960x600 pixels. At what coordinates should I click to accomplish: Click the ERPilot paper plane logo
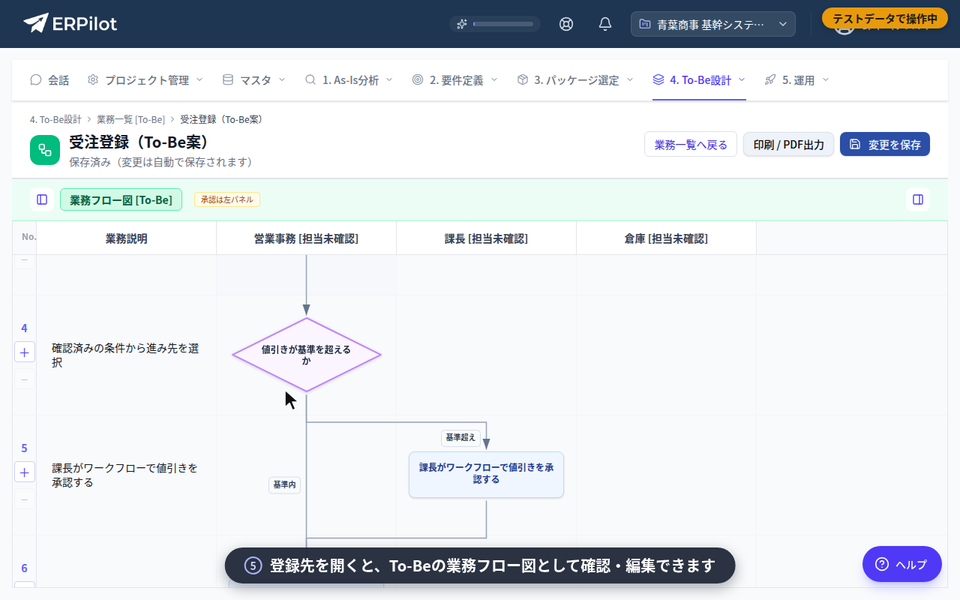click(36, 23)
